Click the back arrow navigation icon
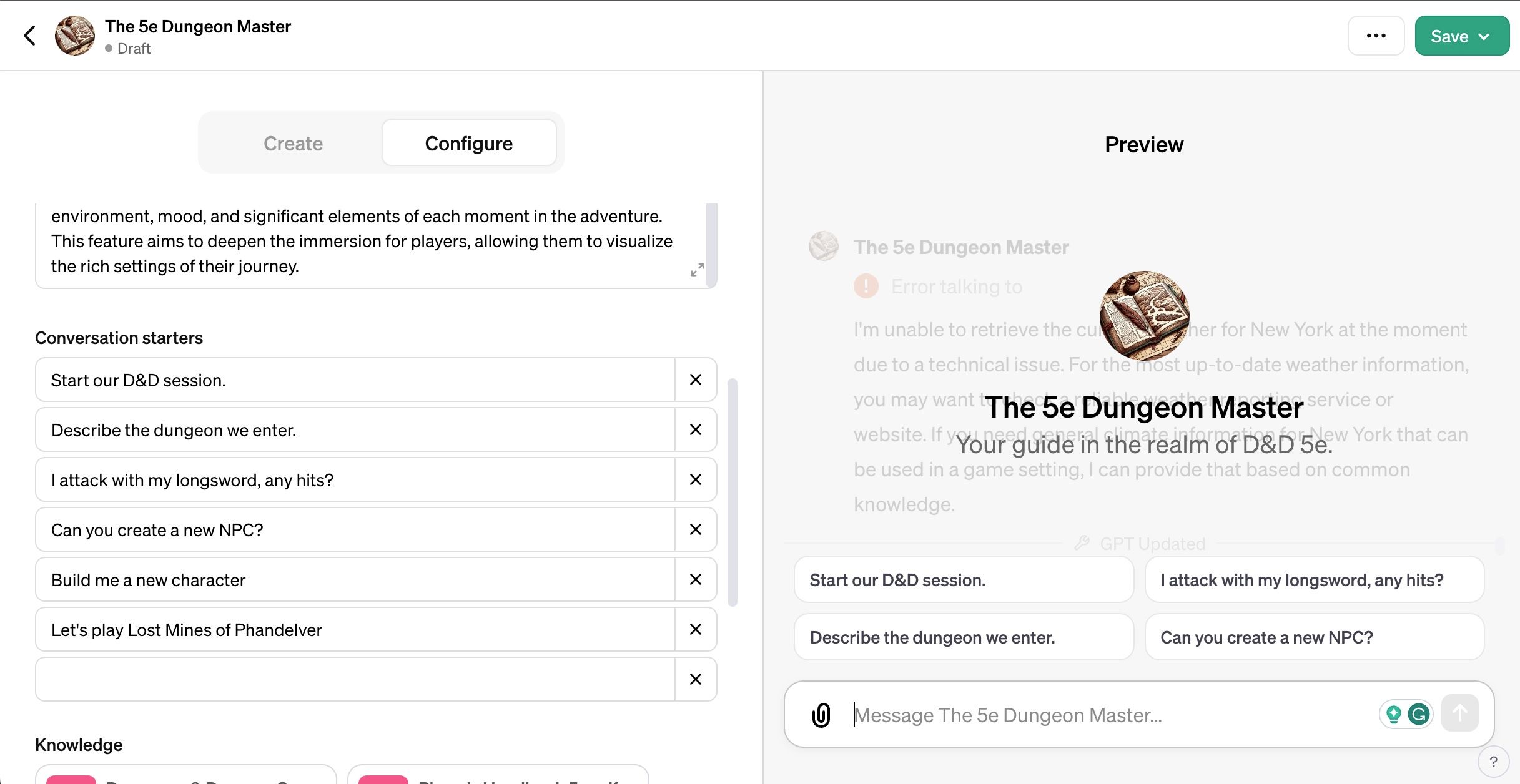 pos(29,35)
